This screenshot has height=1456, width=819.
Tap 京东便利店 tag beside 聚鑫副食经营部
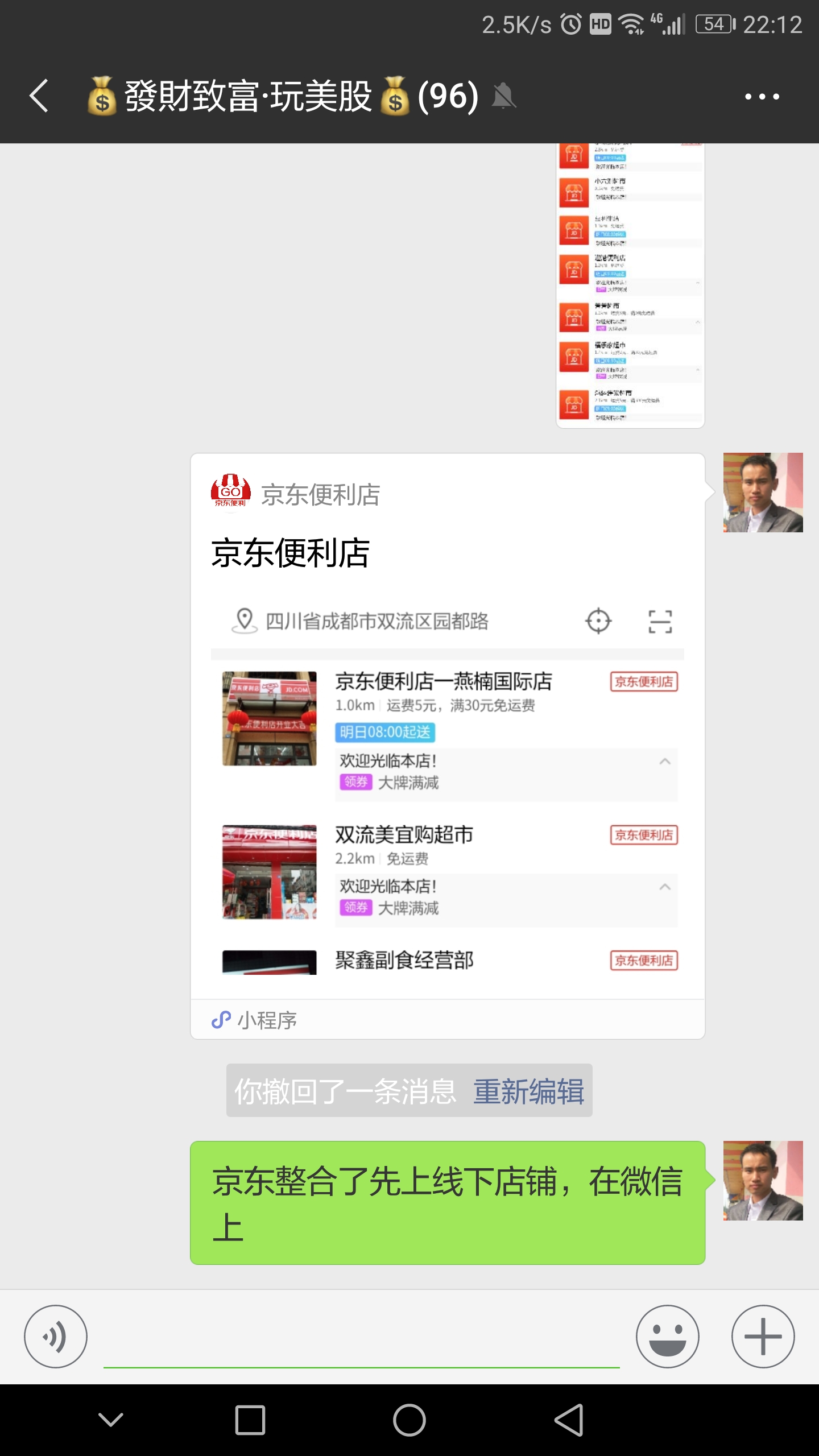(x=644, y=961)
